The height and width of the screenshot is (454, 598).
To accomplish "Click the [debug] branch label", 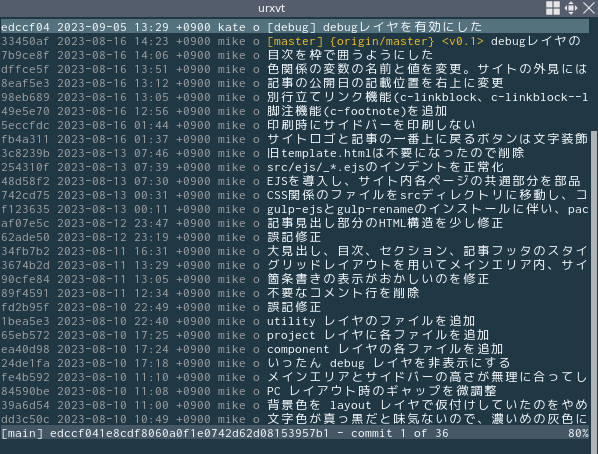I will coord(291,27).
